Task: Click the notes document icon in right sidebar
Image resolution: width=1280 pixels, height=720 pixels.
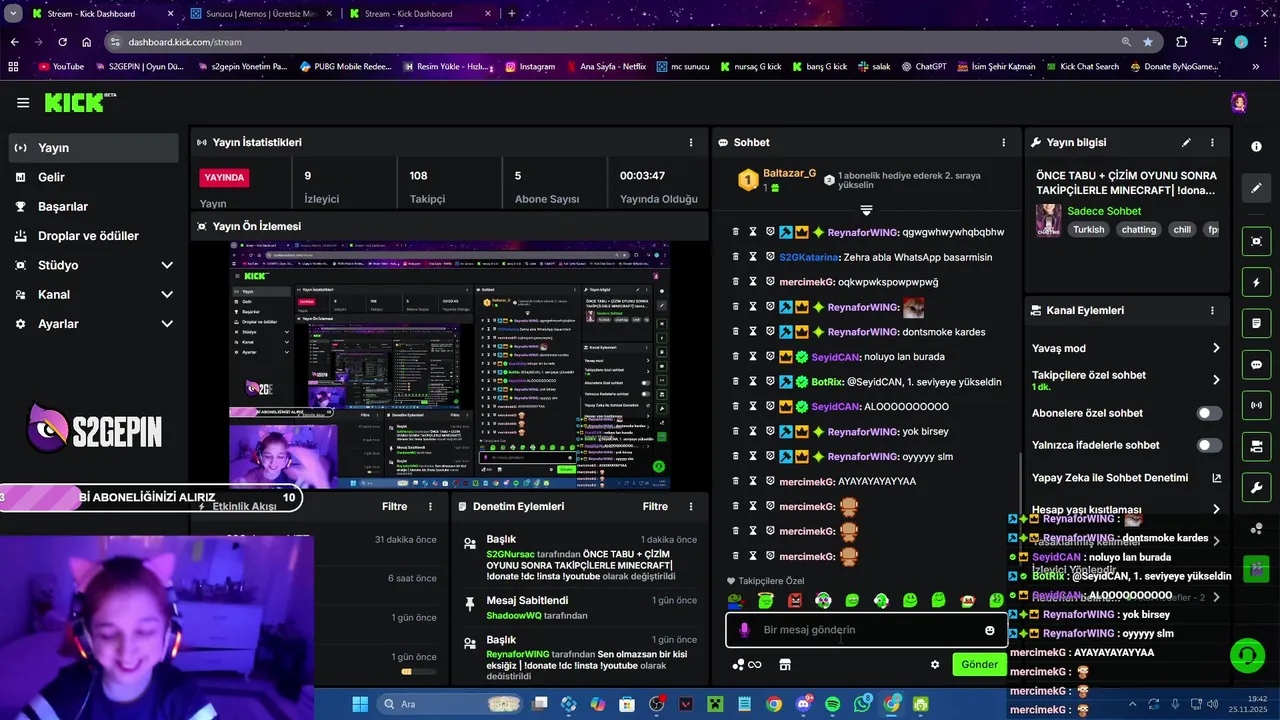Action: 1256,324
